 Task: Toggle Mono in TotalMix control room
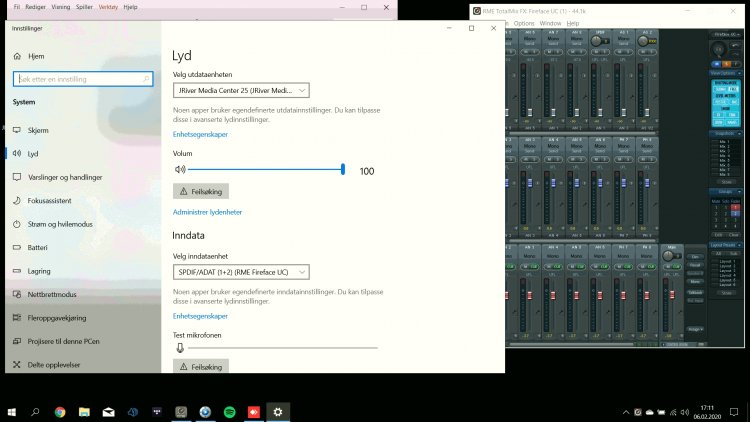pos(695,281)
